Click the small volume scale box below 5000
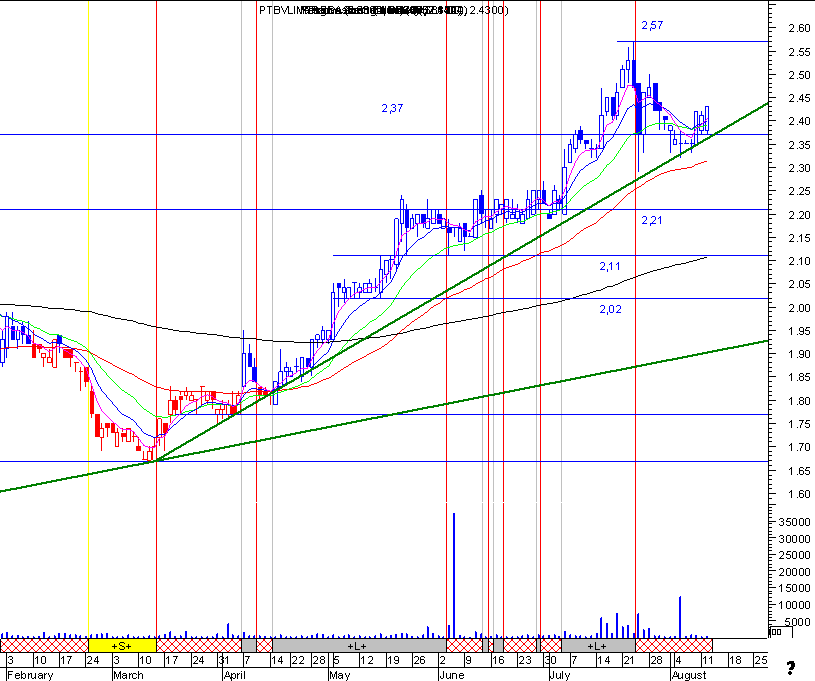 [x=780, y=632]
